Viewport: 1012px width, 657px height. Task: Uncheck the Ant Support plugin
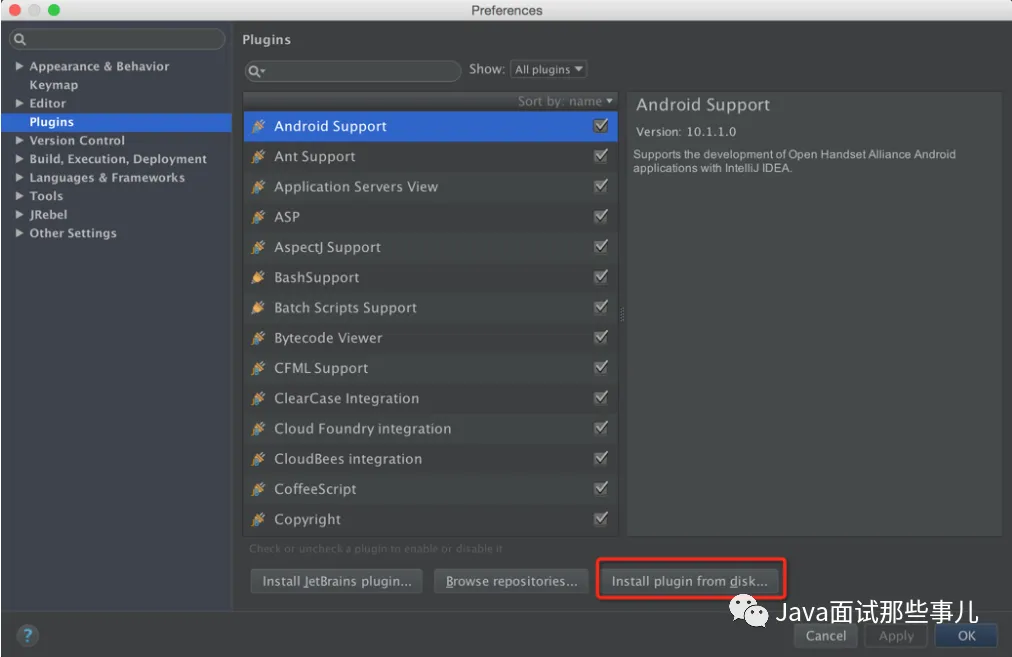pyautogui.click(x=601, y=156)
